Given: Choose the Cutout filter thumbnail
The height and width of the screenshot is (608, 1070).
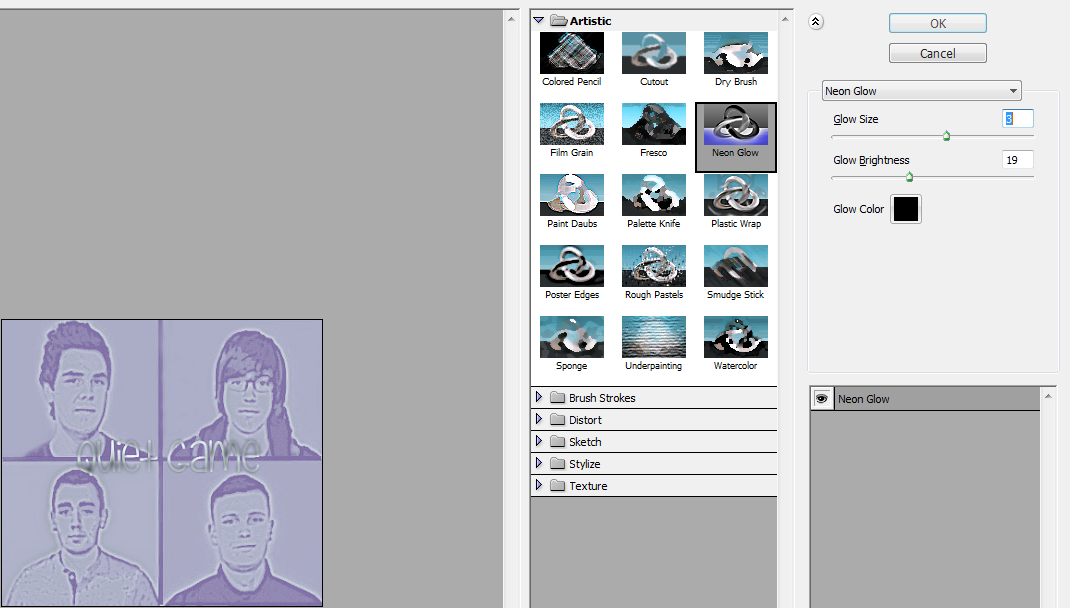Looking at the screenshot, I should [654, 53].
